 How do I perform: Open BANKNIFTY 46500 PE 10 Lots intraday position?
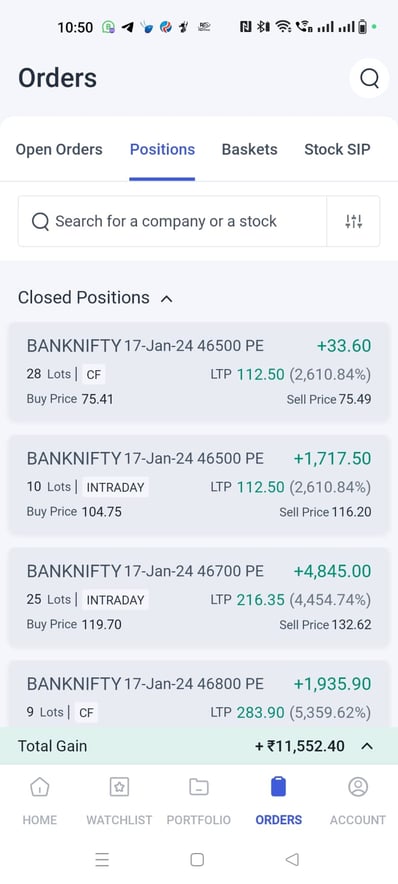(199, 484)
